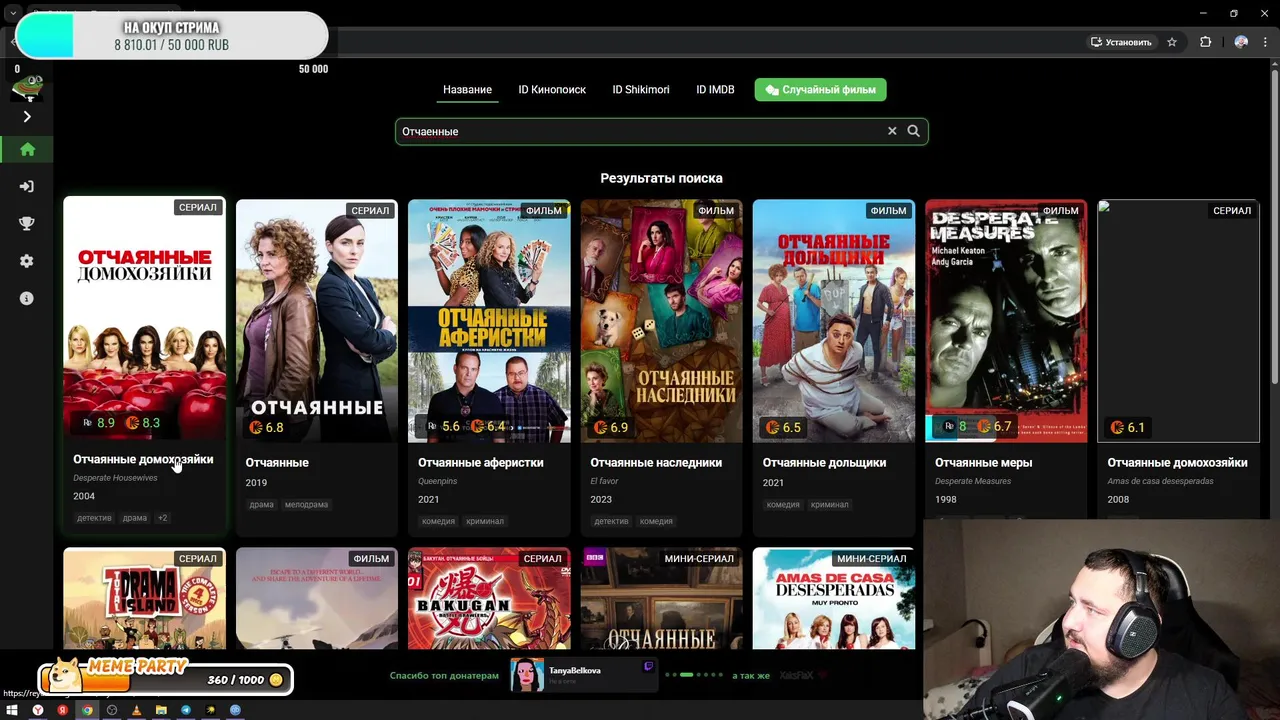
Task: Open the Home page from the sidebar
Action: [x=27, y=149]
